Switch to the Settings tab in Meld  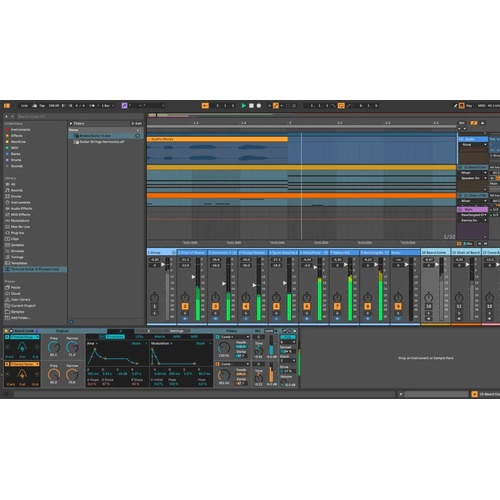pos(177,331)
